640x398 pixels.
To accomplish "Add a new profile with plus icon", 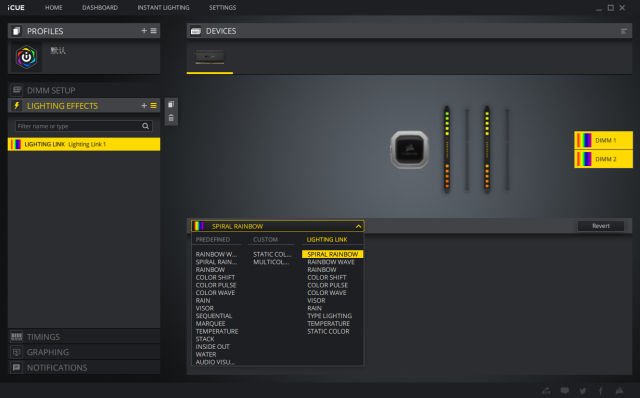I will 144,31.
